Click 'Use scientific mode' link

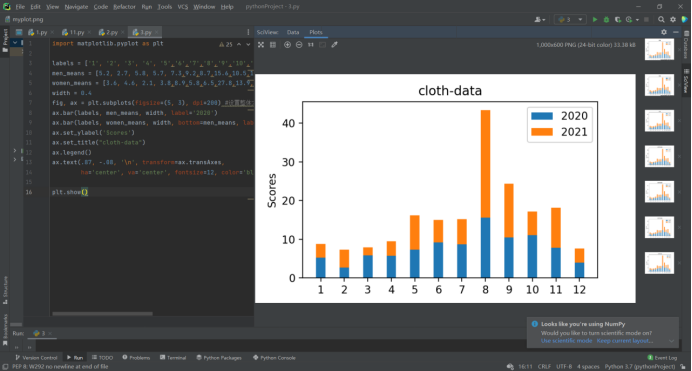pos(566,341)
